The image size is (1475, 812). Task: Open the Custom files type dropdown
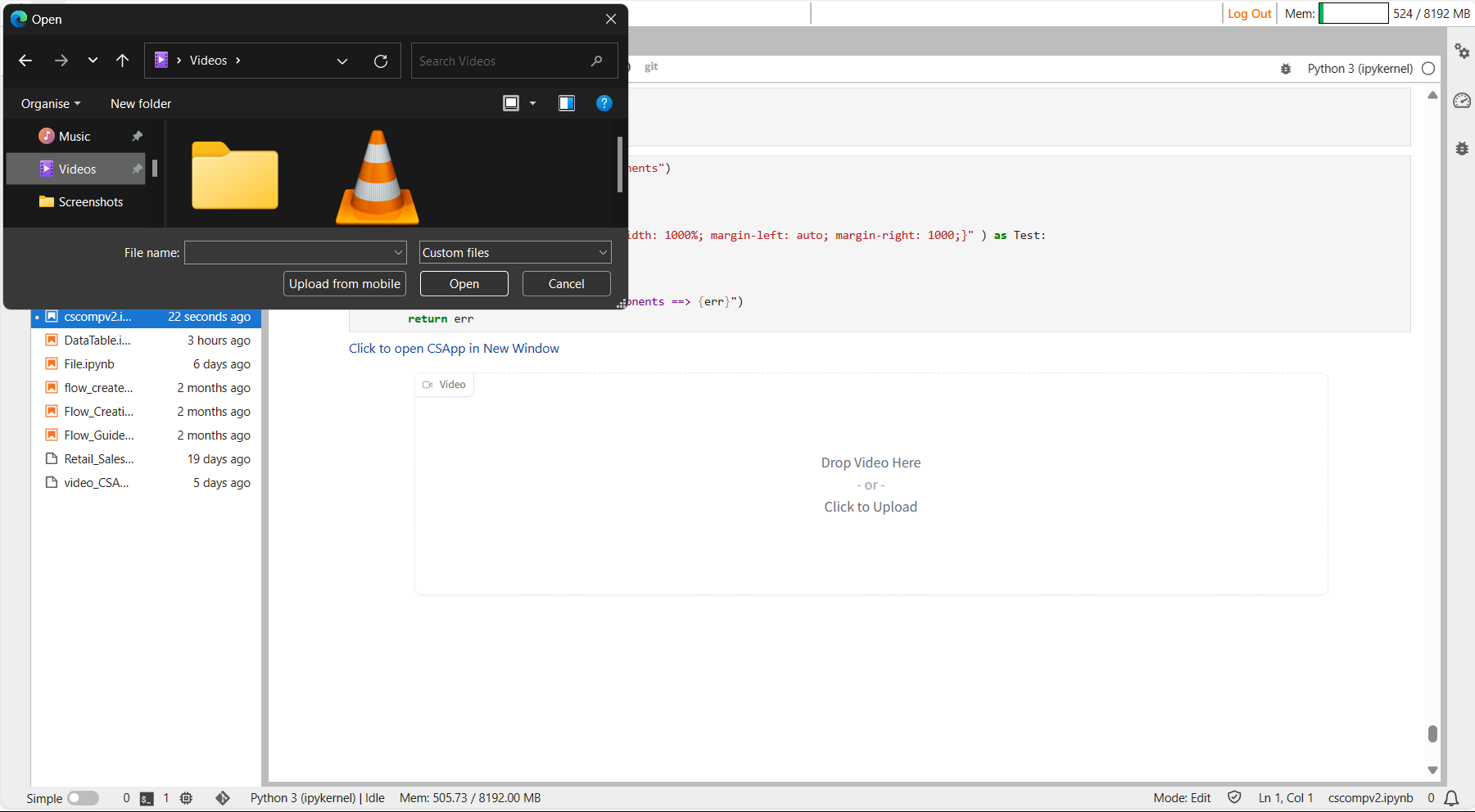coord(515,253)
